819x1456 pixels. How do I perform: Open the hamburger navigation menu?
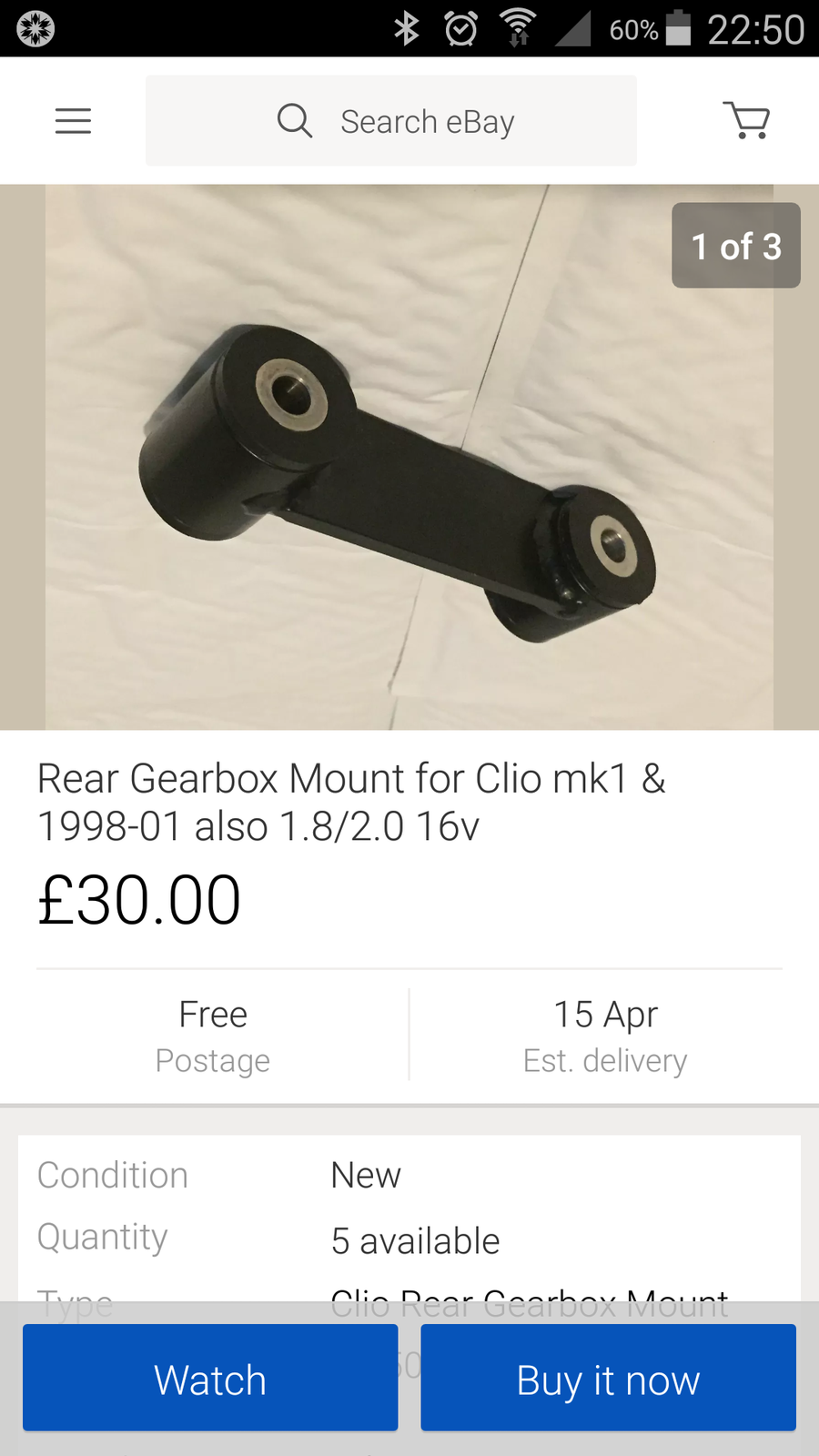(73, 121)
